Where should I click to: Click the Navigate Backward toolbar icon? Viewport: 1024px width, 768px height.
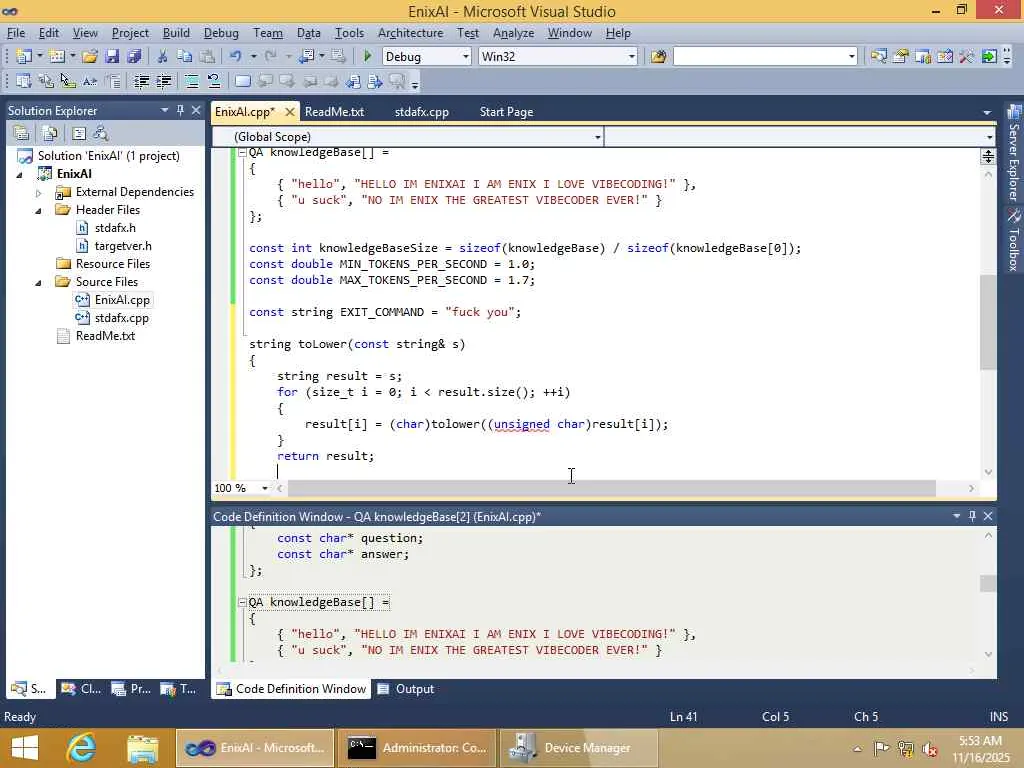(x=306, y=57)
